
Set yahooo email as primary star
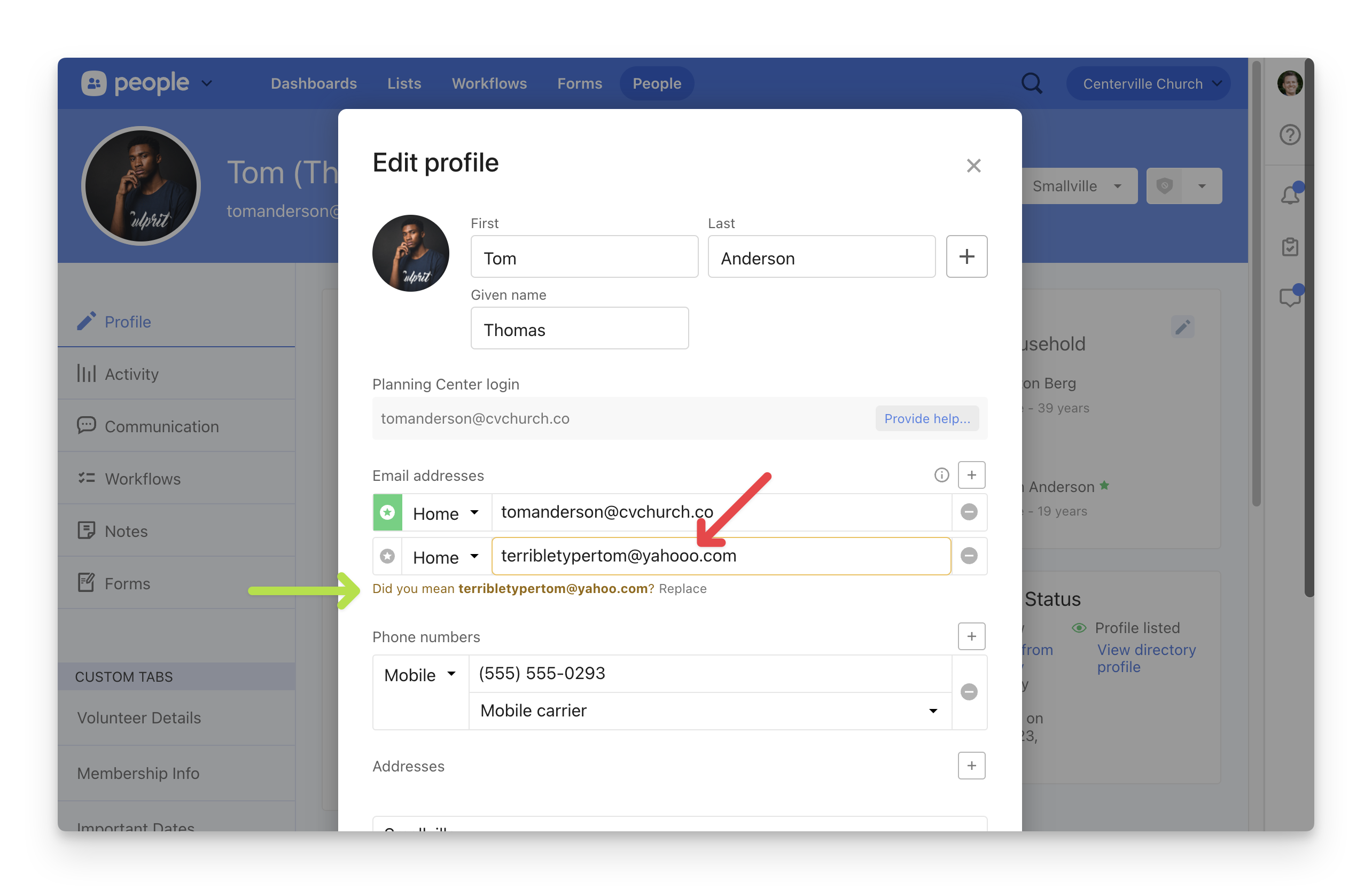(387, 556)
